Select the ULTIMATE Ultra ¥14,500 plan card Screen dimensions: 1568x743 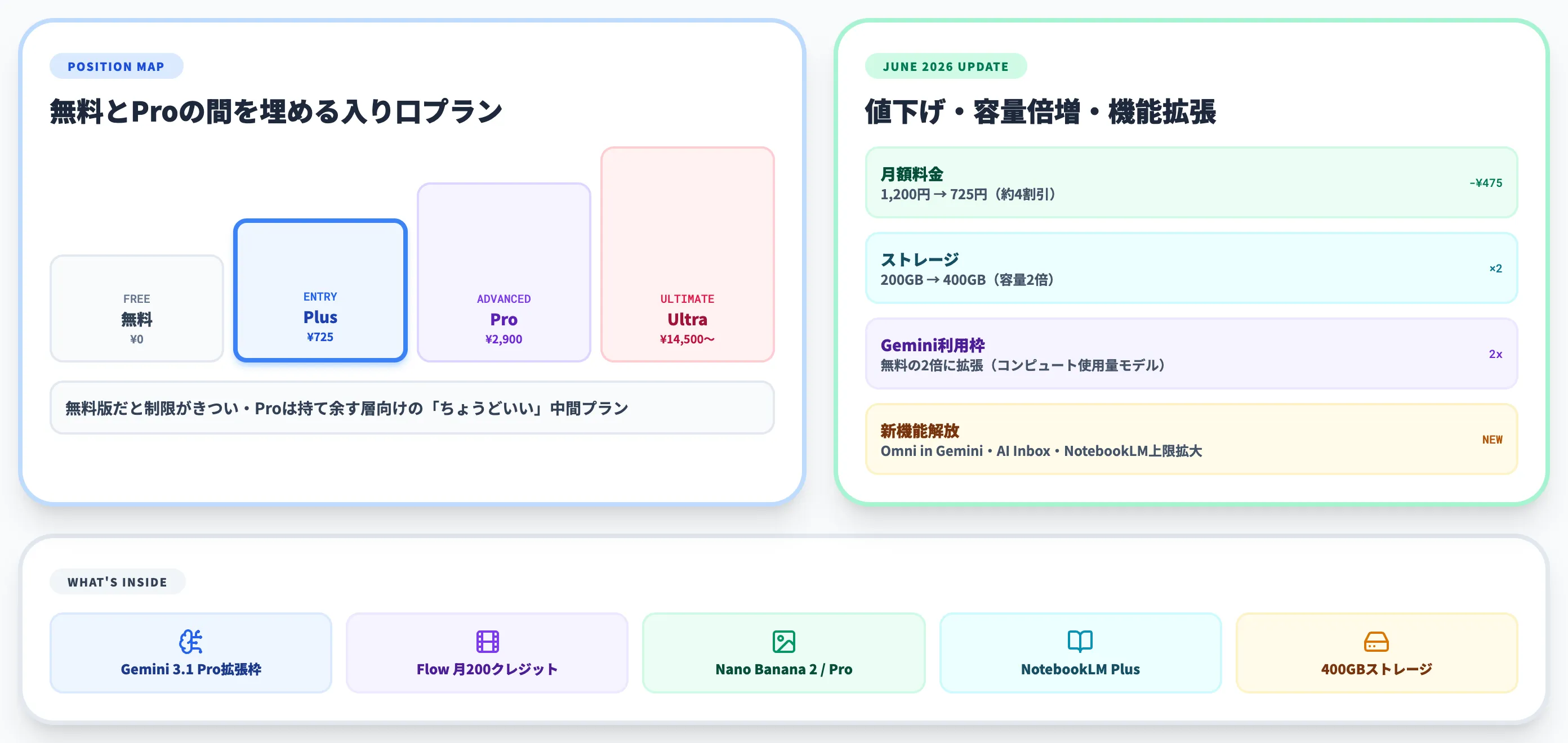pyautogui.click(x=687, y=254)
